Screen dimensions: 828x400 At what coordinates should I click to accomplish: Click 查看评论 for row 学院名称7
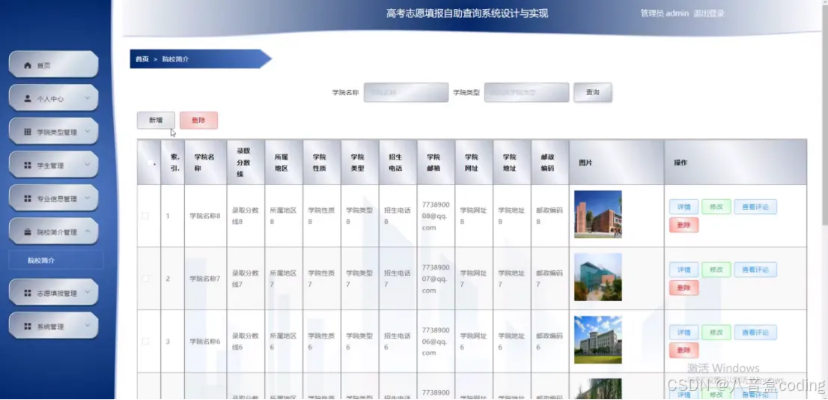(755, 269)
